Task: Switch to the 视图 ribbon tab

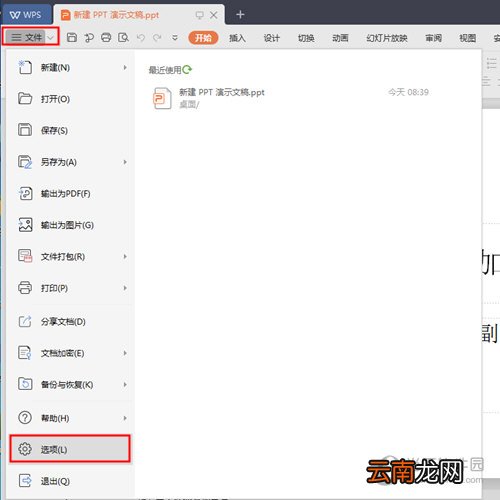Action: click(x=467, y=38)
